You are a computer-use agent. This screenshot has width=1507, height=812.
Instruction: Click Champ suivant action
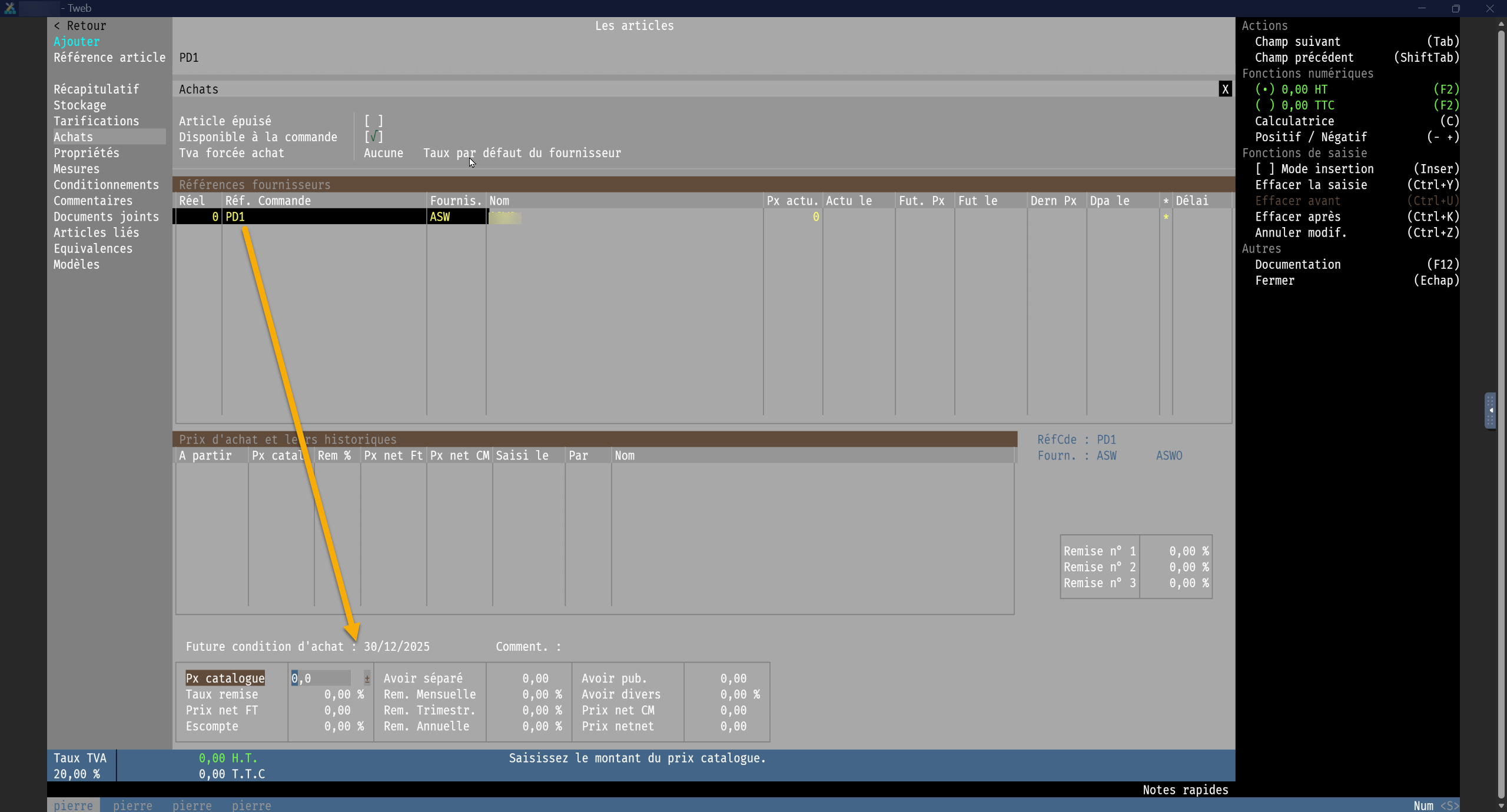tap(1357, 42)
